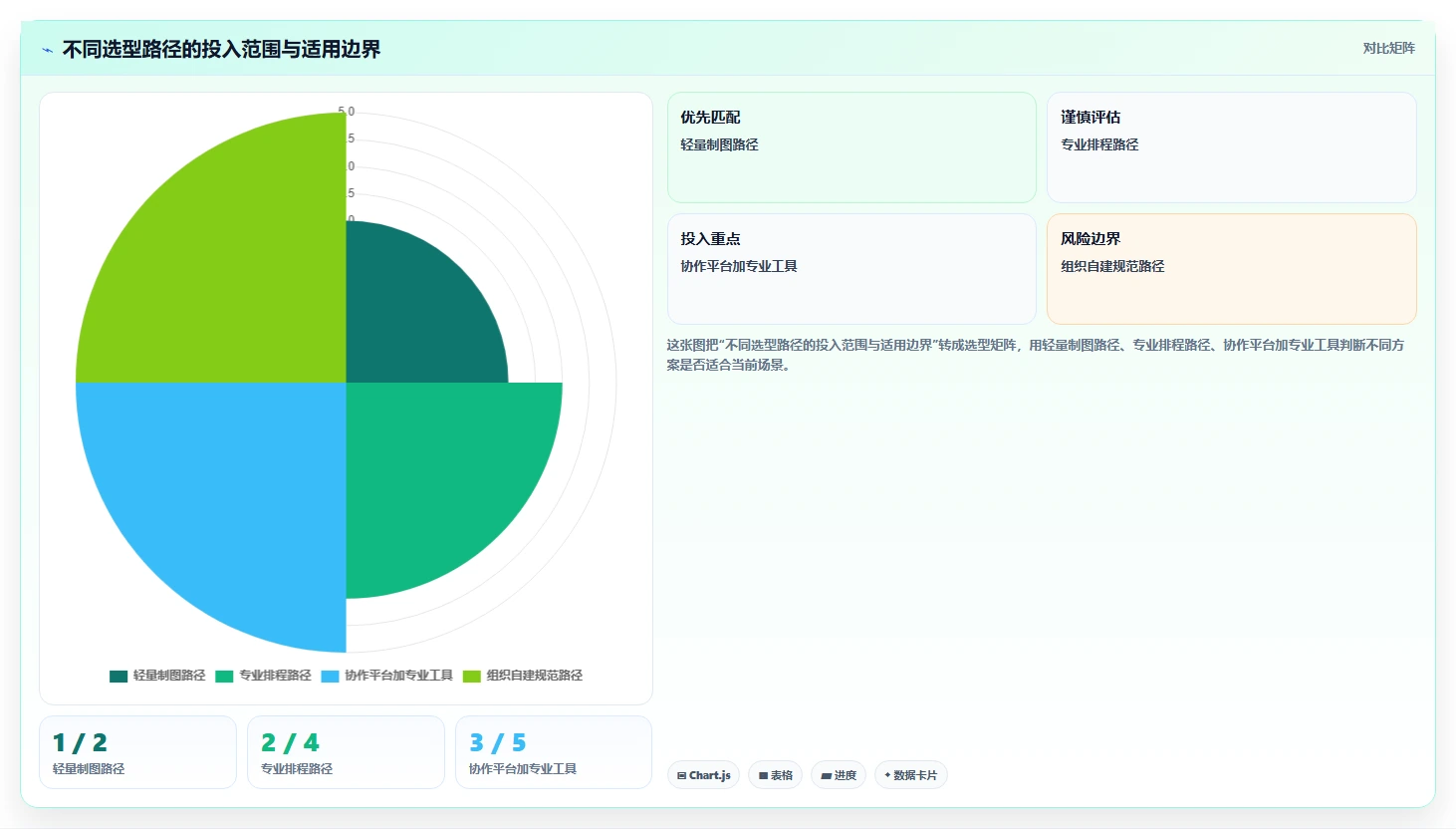Click the 轻量制图路径 legend label
Viewport: 1456px width, 829px height.
[169, 676]
